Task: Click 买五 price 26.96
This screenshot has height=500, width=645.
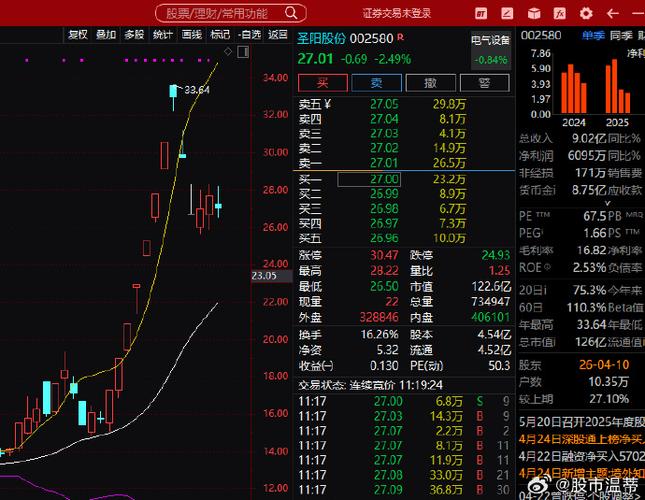Action: click(384, 238)
